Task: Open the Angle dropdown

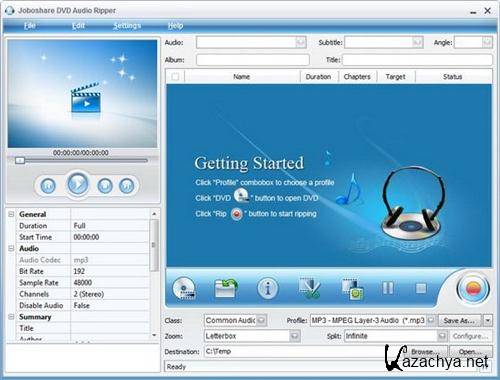Action: pyautogui.click(x=487, y=42)
